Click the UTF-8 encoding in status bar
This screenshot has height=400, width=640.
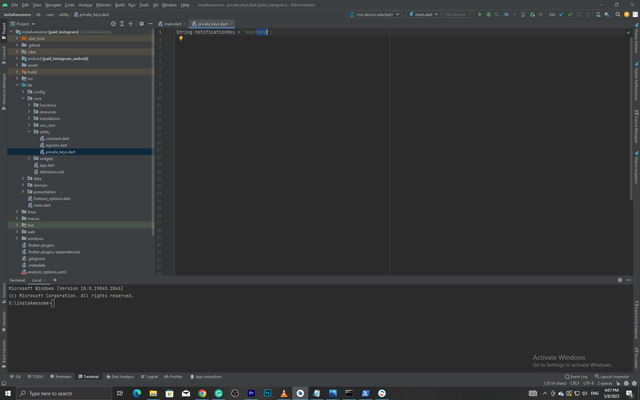tap(588, 383)
